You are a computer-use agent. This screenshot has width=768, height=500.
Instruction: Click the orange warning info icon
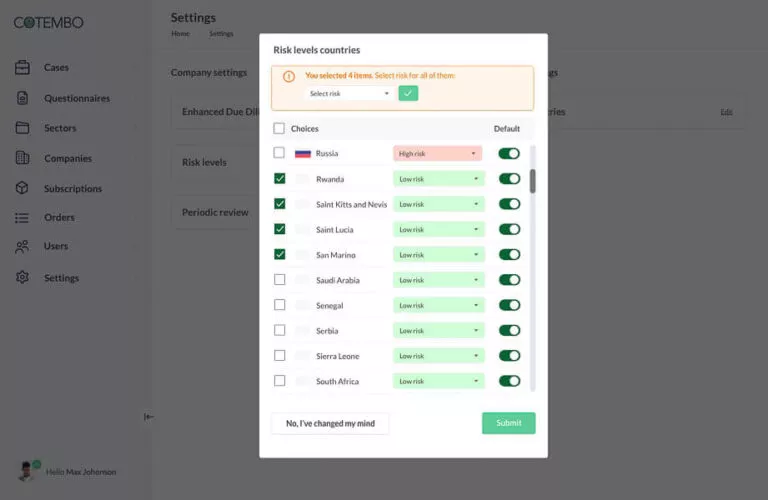point(289,76)
